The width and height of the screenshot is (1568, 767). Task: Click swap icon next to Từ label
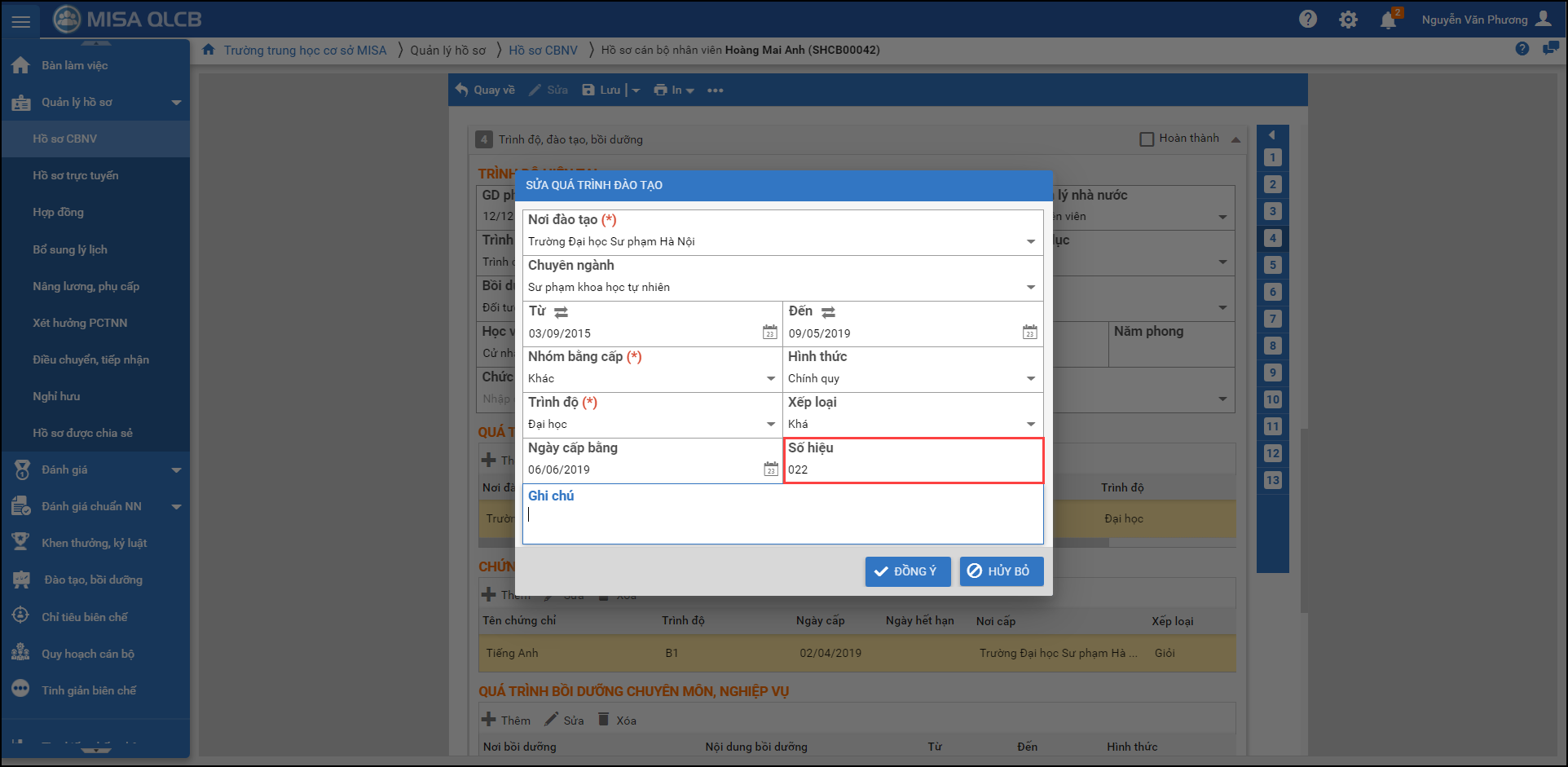[562, 312]
